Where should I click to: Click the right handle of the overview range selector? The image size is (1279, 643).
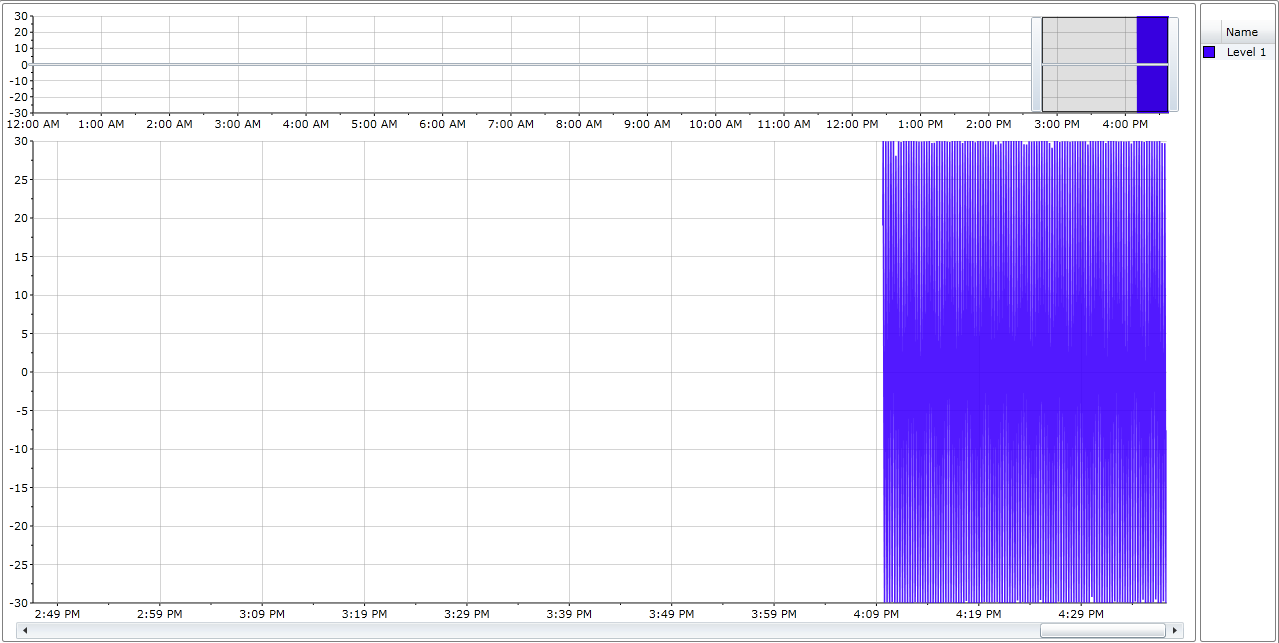point(1174,64)
